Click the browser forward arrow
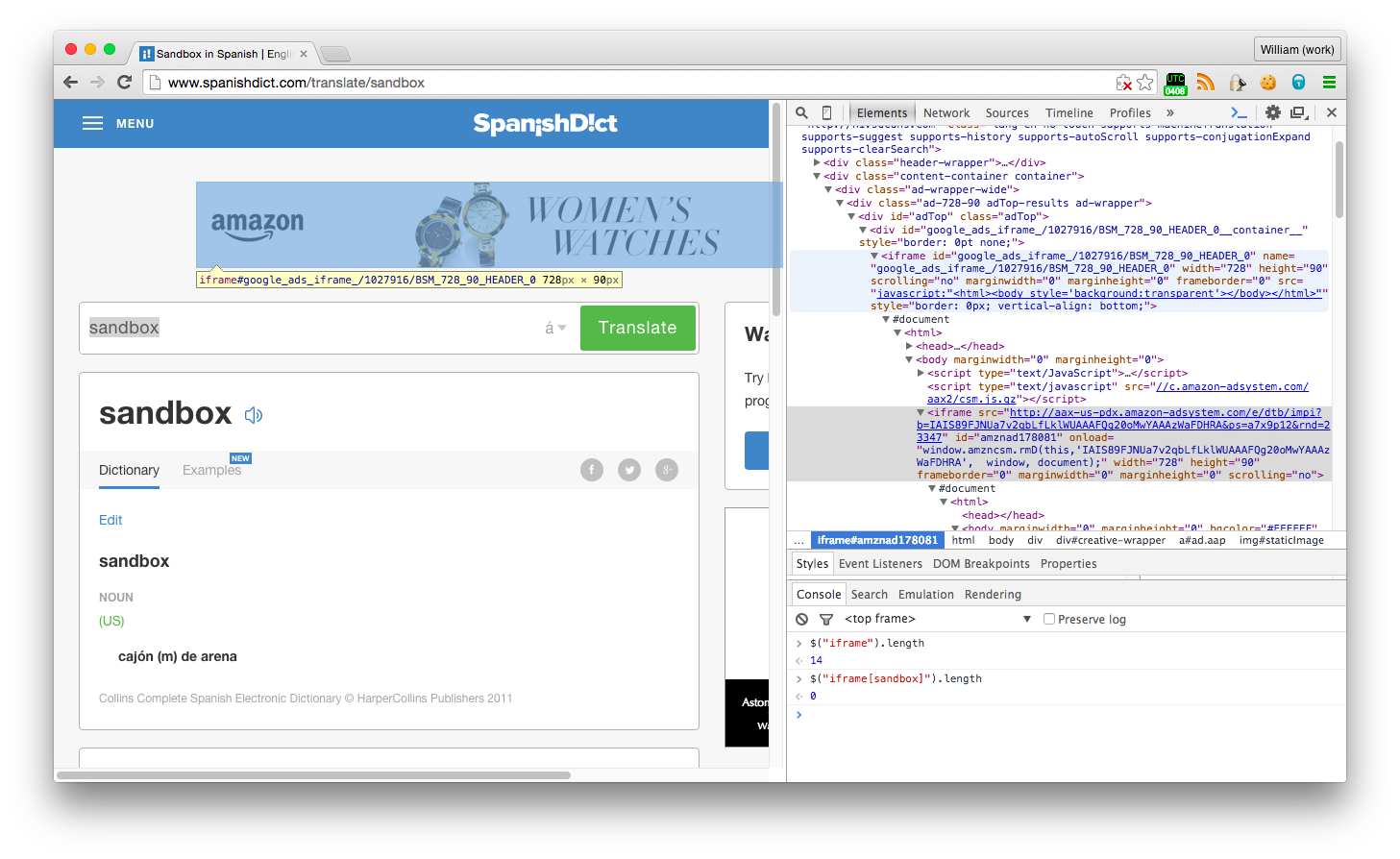Image resolution: width=1400 pixels, height=859 pixels. 97,83
